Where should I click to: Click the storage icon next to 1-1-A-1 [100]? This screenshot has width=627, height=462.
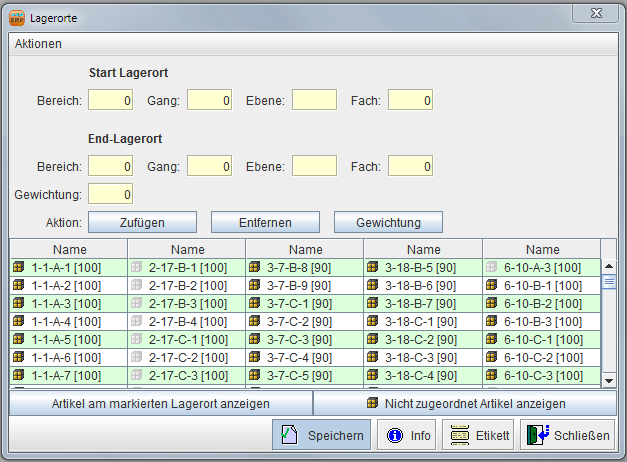(x=18, y=268)
